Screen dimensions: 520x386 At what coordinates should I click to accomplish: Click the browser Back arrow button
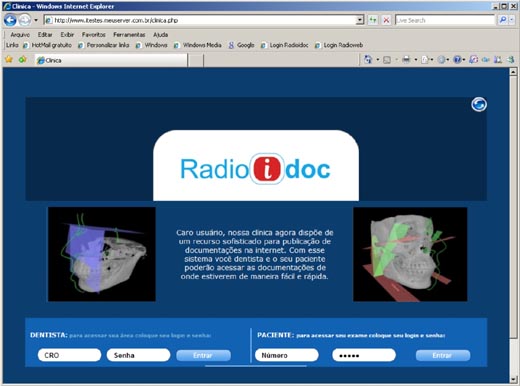[x=10, y=20]
